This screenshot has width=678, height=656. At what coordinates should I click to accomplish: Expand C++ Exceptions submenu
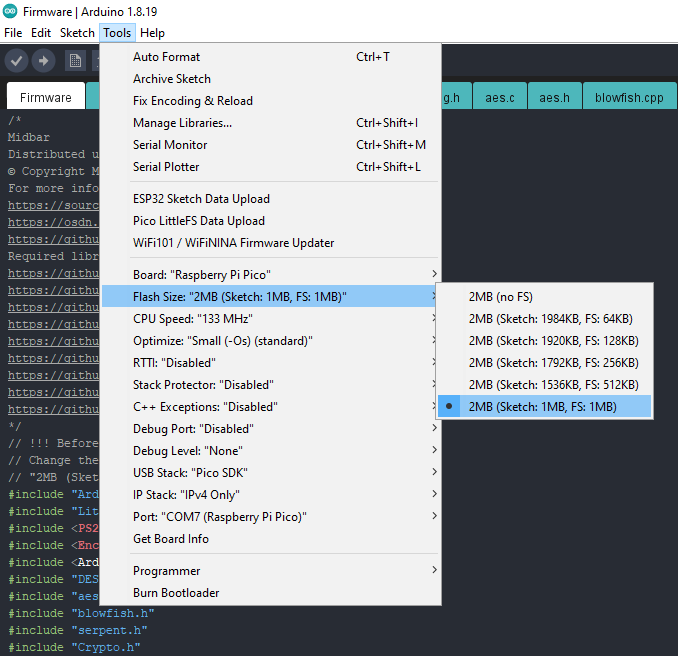(x=271, y=407)
